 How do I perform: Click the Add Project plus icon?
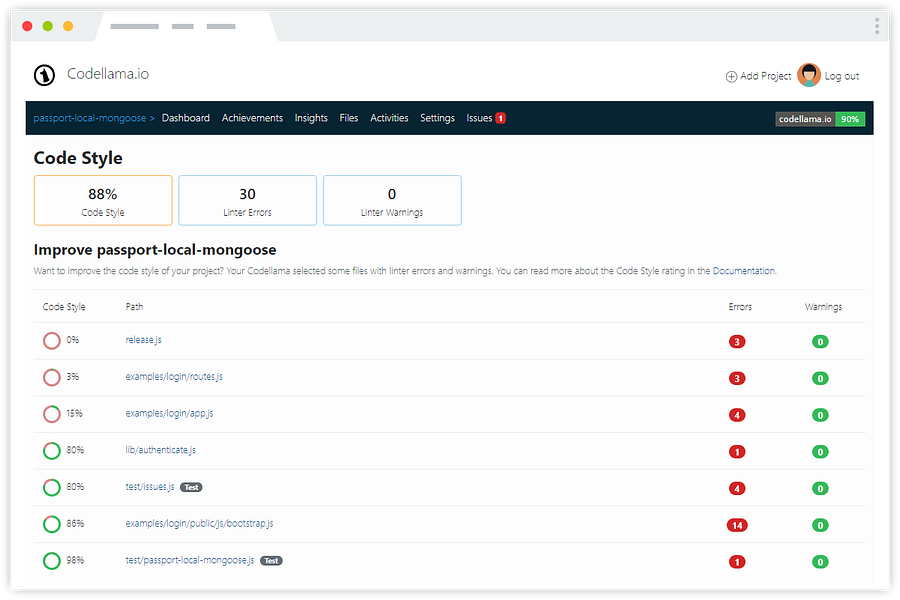[731, 76]
